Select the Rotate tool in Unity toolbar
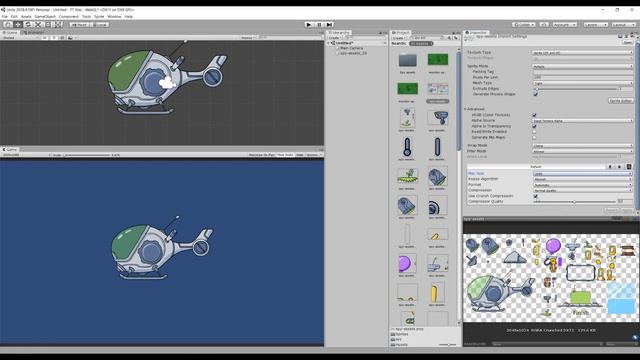Screen dimensions: 640x360 [28, 24]
